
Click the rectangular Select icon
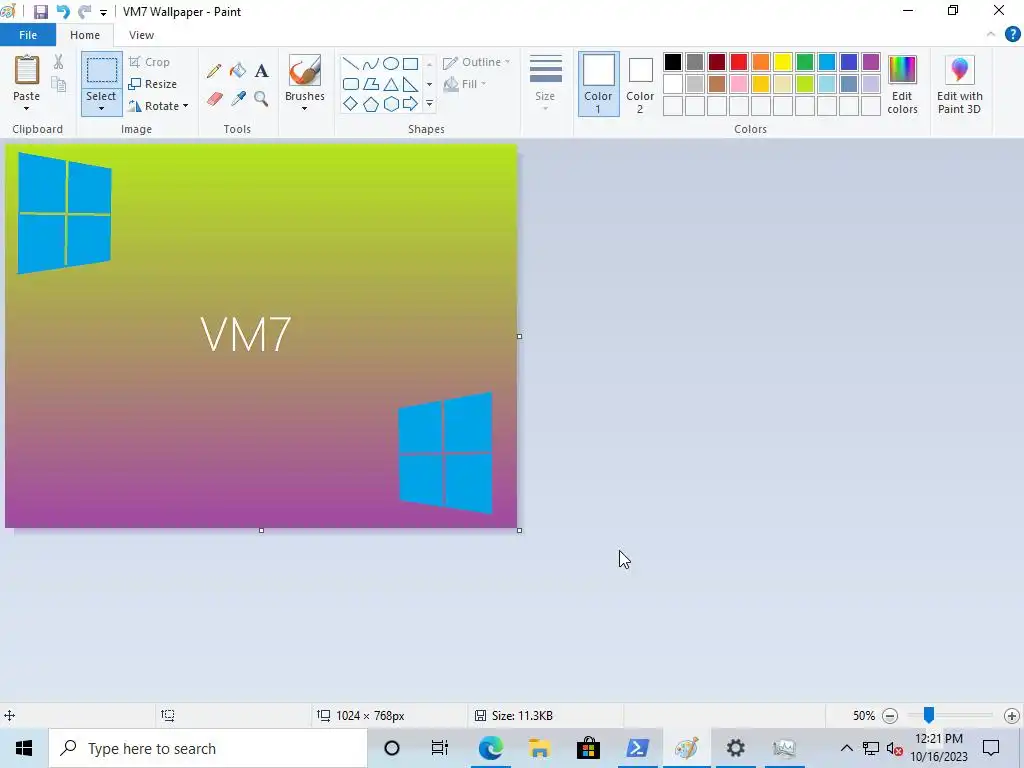click(102, 71)
